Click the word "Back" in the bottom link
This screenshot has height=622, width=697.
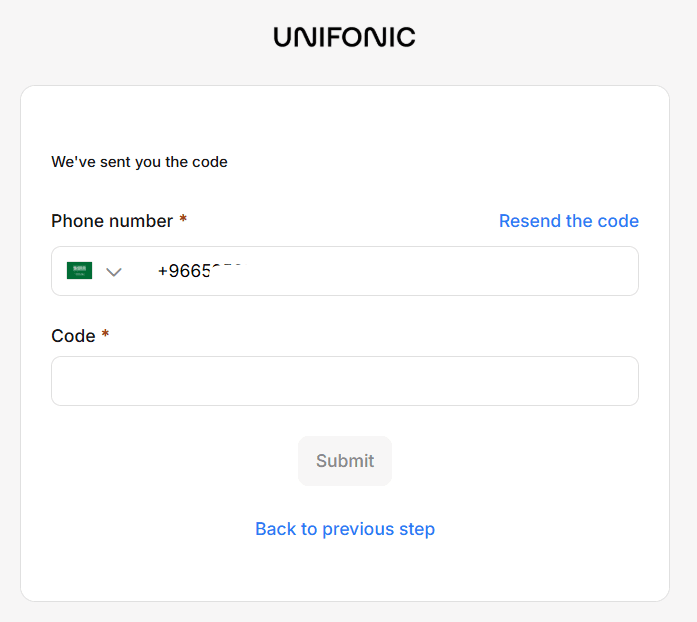click(x=276, y=529)
